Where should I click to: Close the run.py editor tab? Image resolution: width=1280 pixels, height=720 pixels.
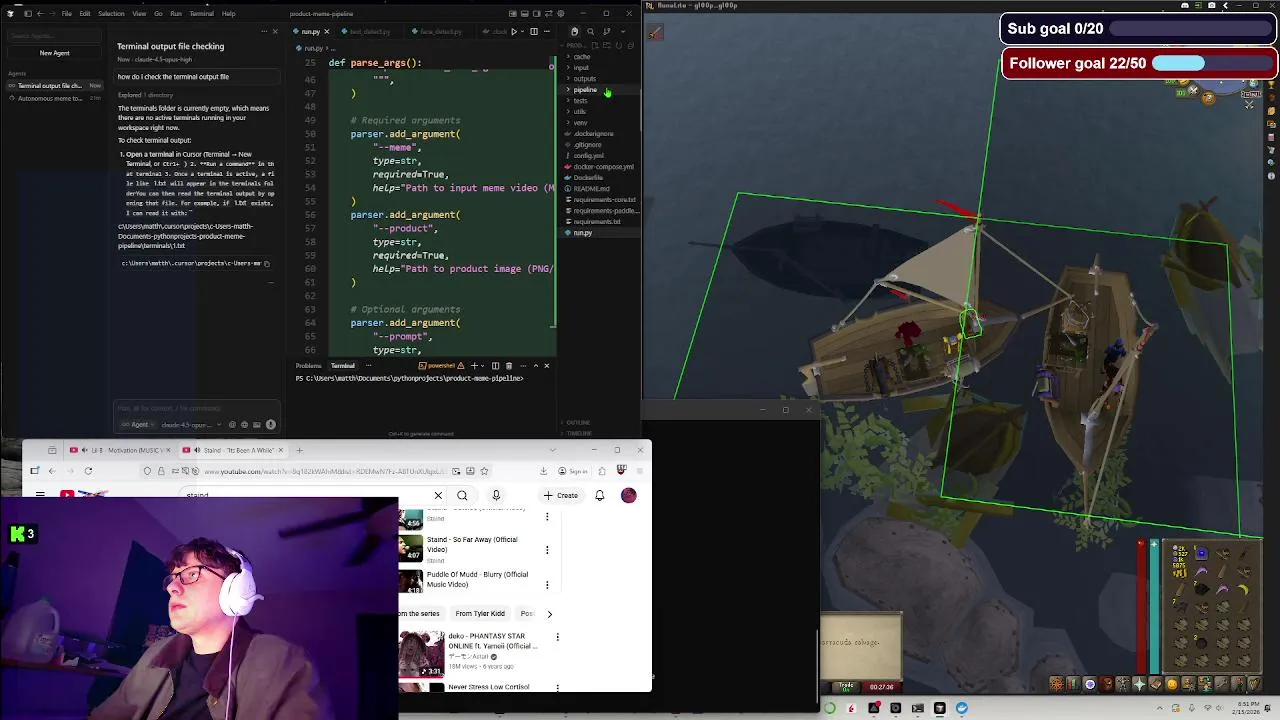pyautogui.click(x=326, y=32)
